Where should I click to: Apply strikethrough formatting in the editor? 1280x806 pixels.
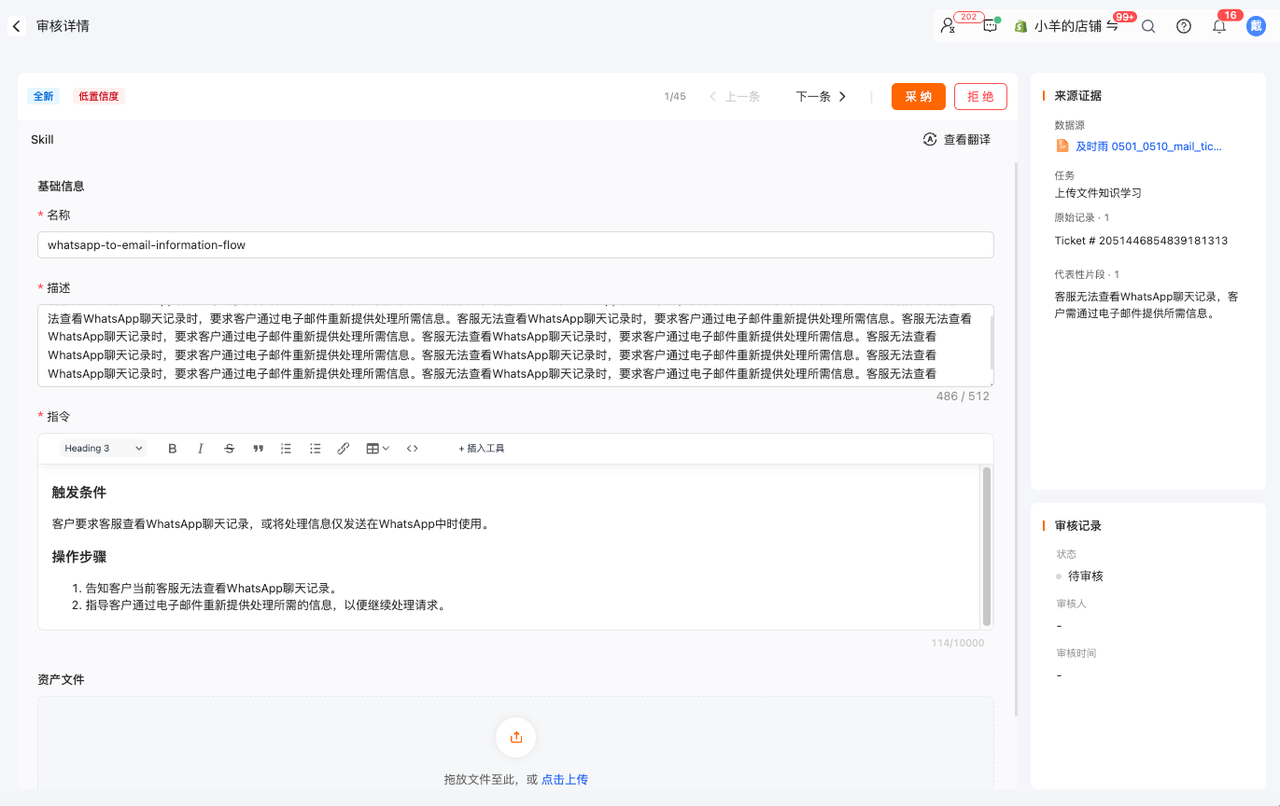[x=229, y=449]
